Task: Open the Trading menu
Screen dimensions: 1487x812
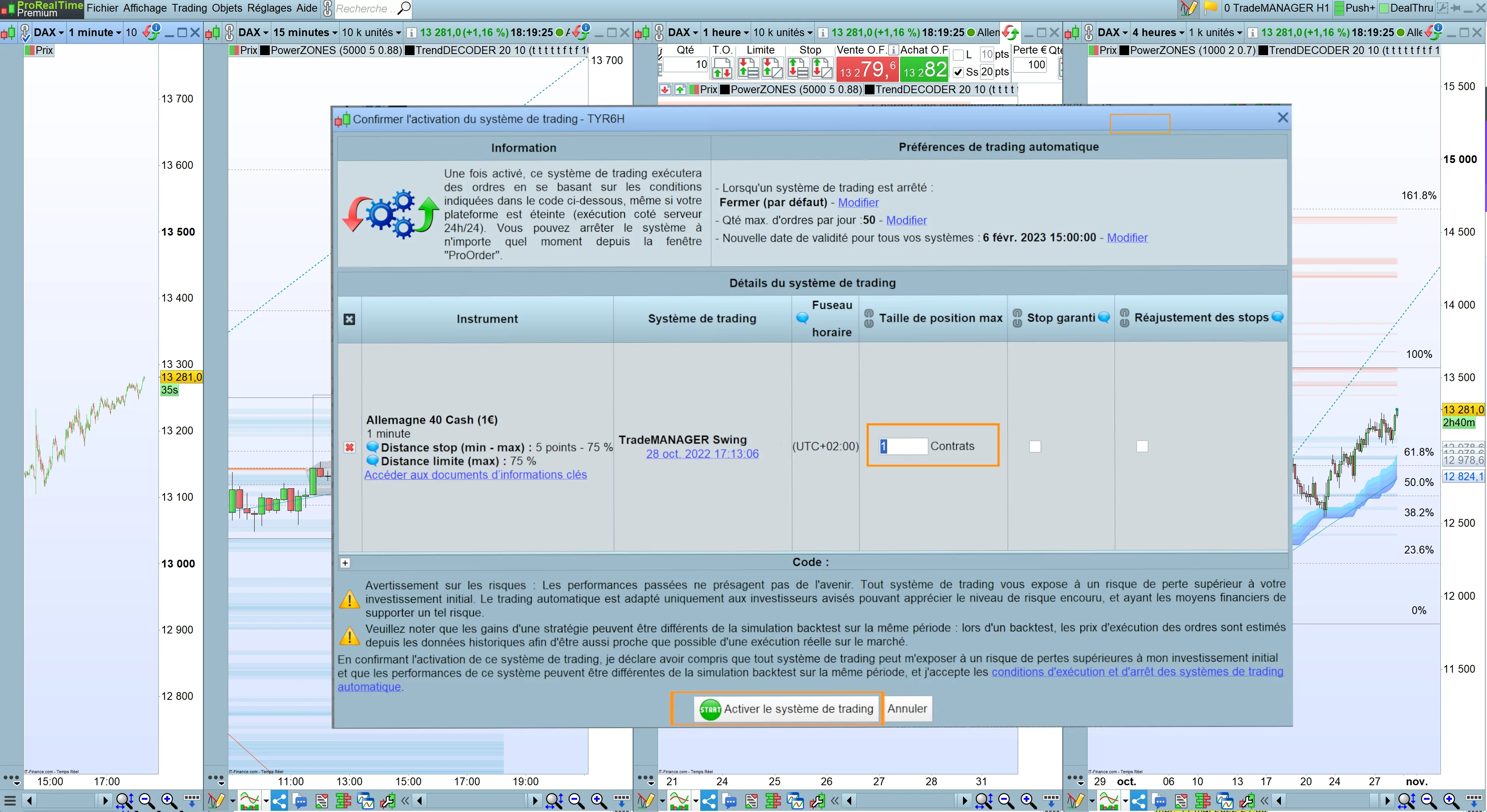Action: pyautogui.click(x=189, y=8)
